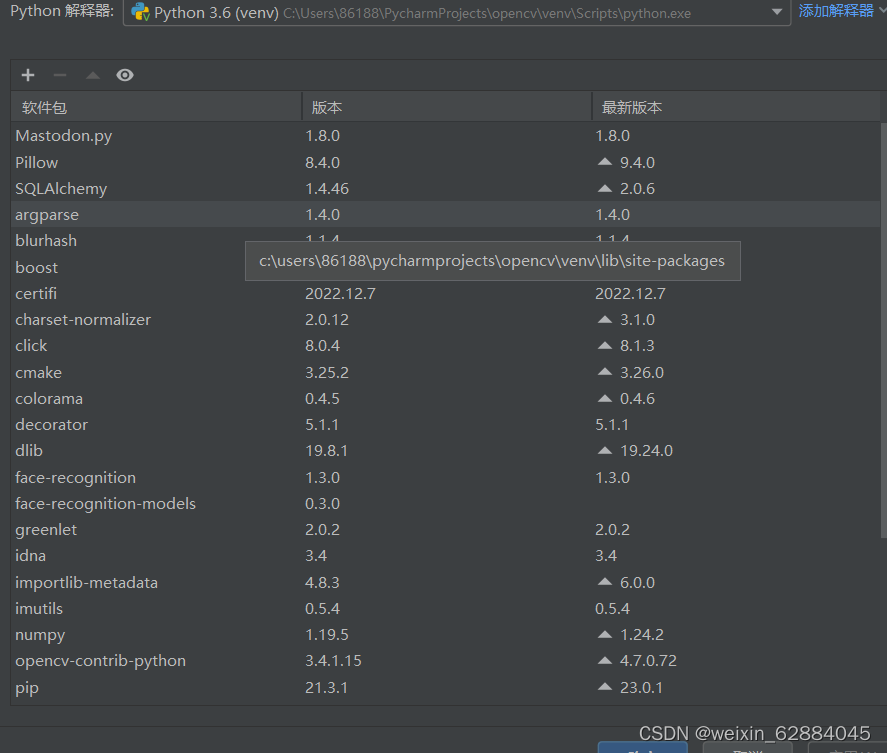
Task: Click latest version 0.5.4 of imutils
Action: click(x=612, y=609)
